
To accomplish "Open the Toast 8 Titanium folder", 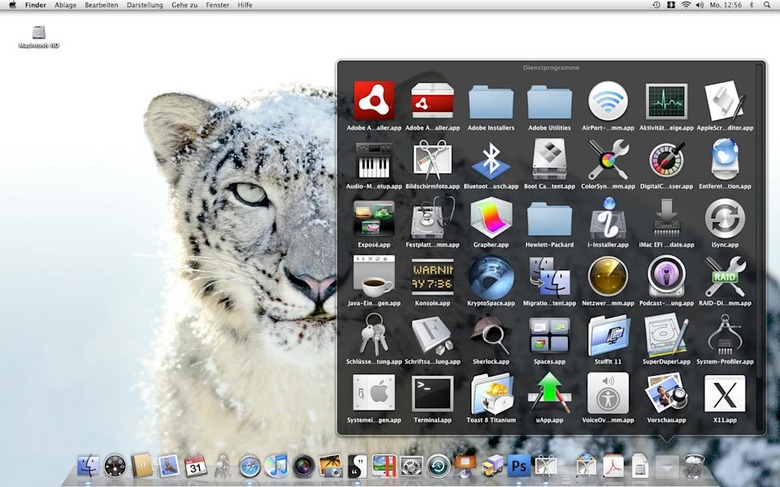I will tap(491, 393).
